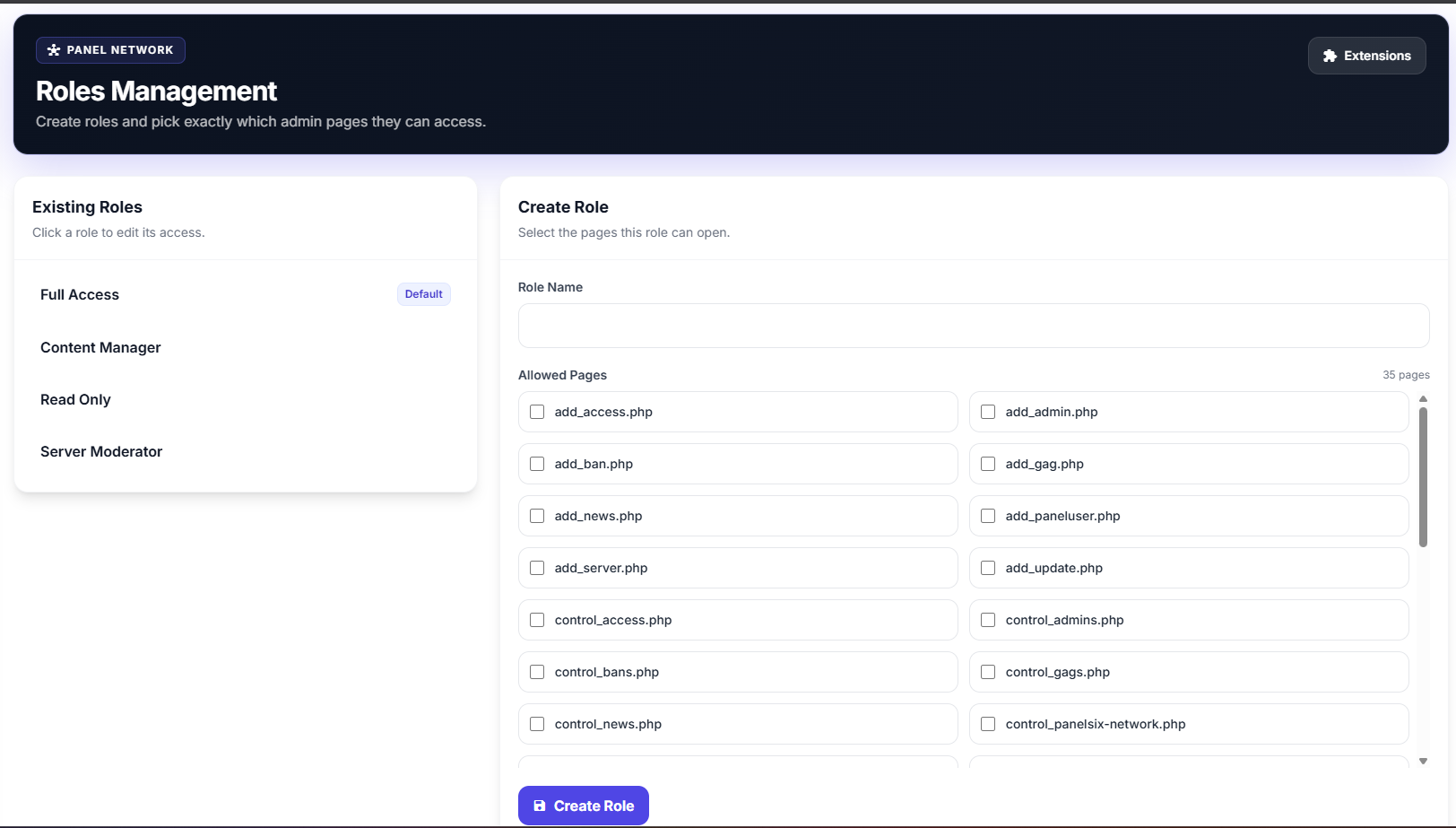Click the Panel Network logo icon

point(54,50)
